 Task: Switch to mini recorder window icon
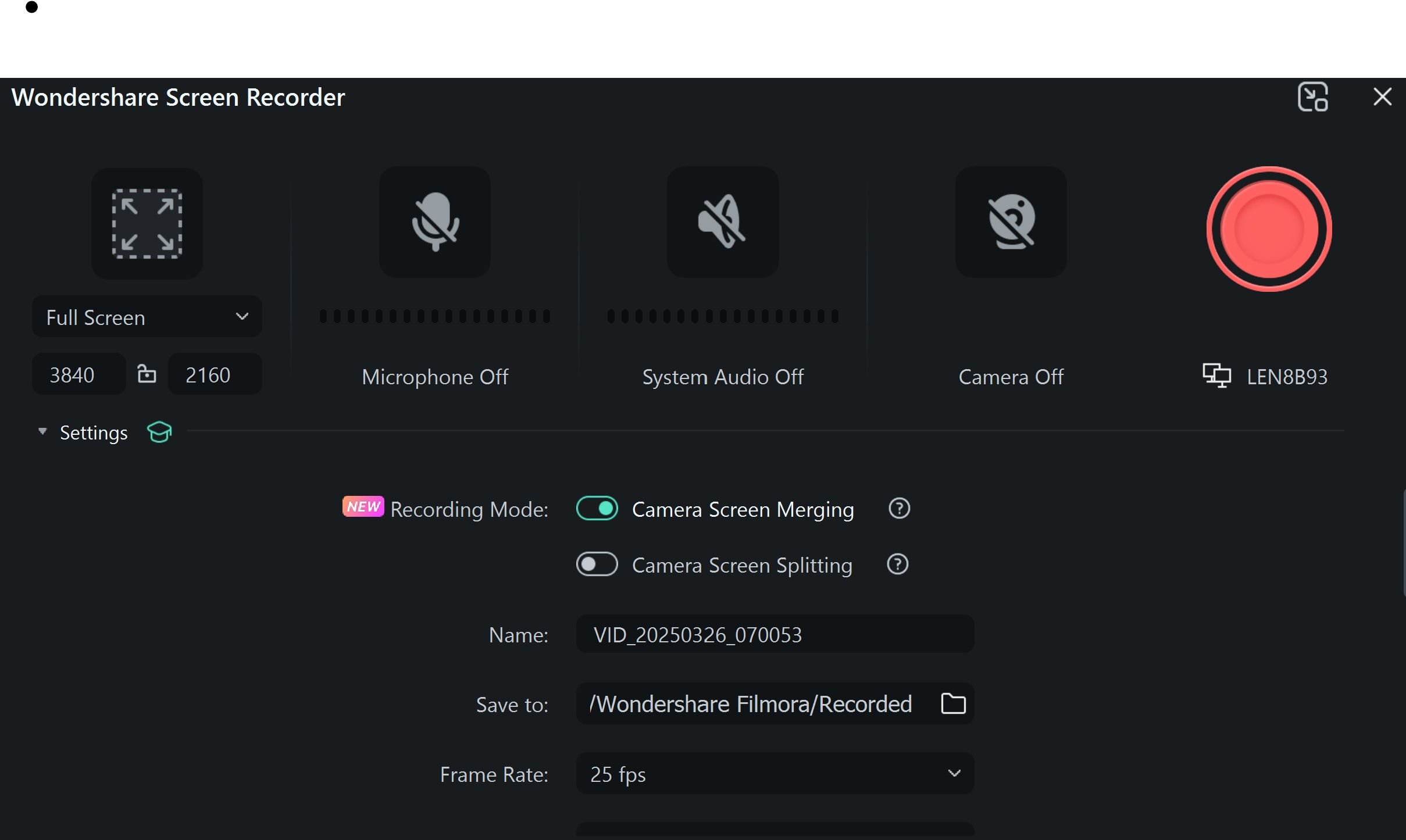(x=1312, y=96)
